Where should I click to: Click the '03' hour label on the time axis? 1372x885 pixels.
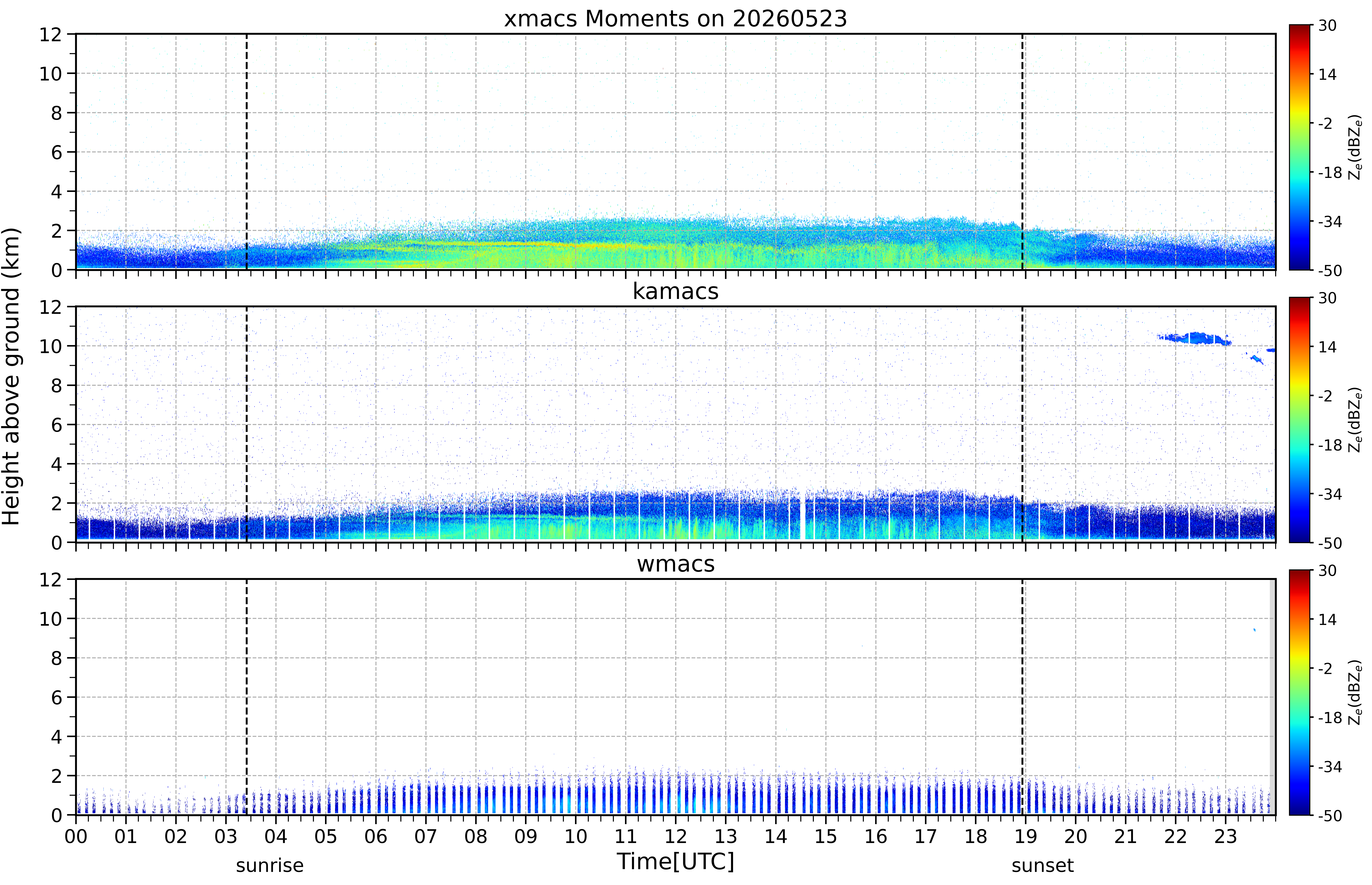226,837
